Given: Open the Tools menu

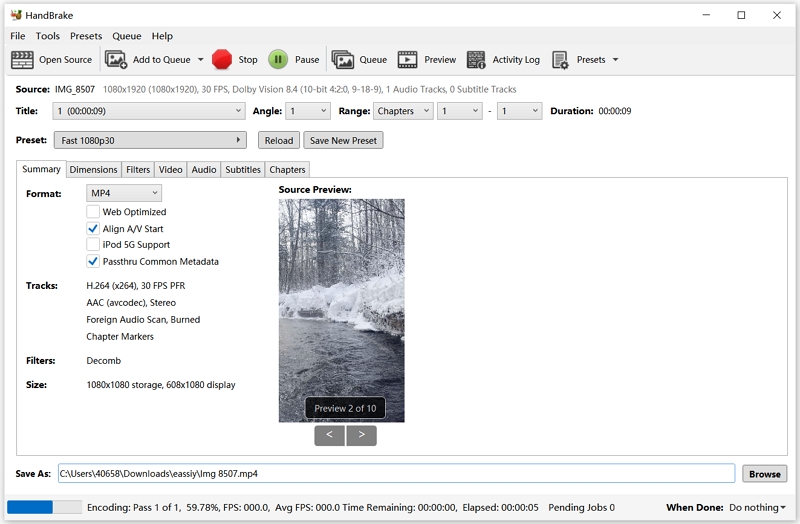Looking at the screenshot, I should click(47, 36).
